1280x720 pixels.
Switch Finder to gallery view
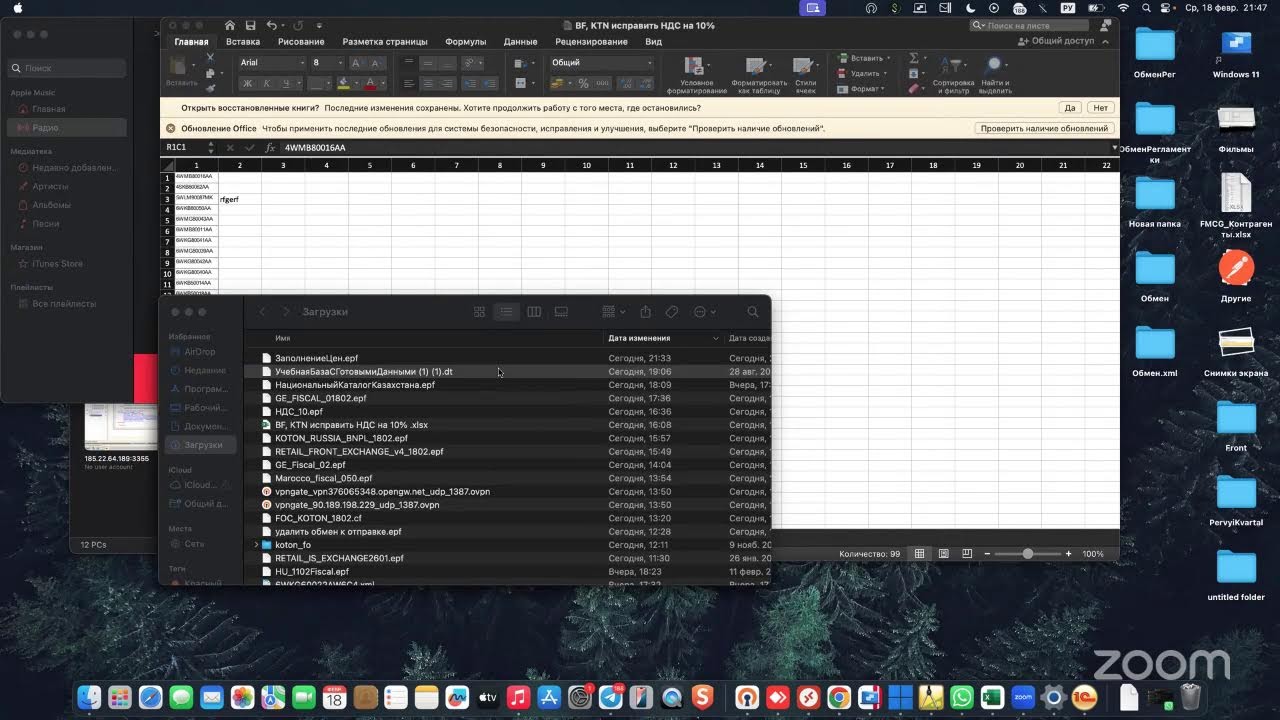click(561, 312)
